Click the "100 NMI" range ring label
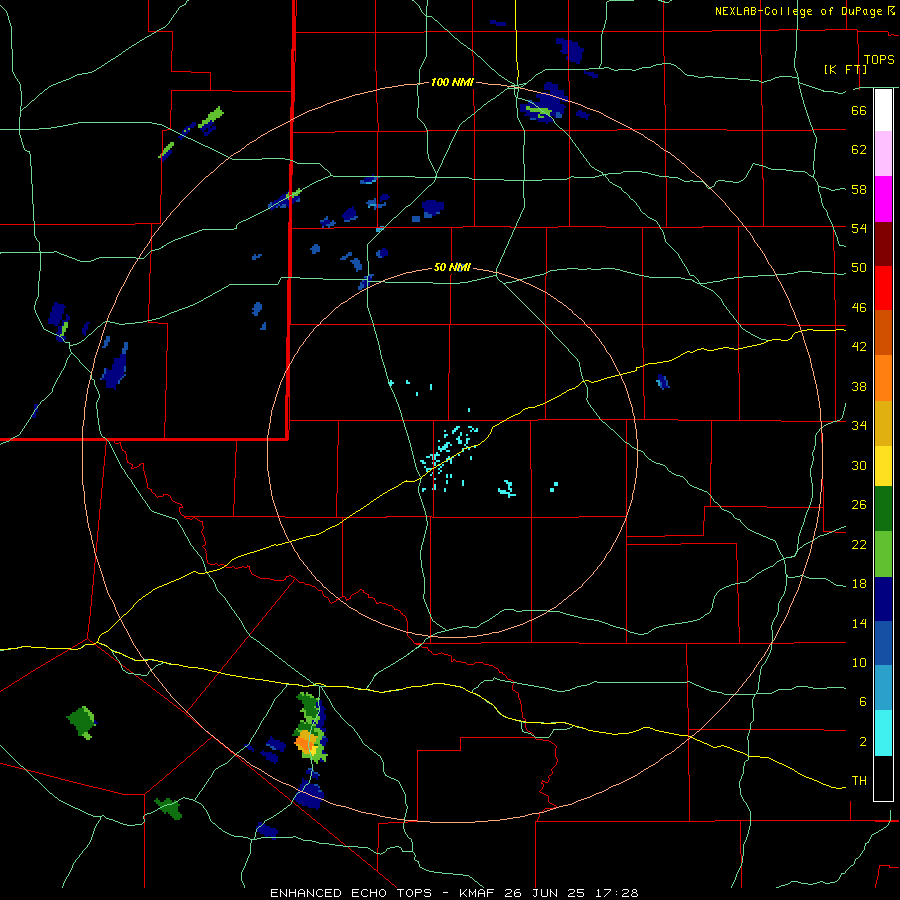The image size is (900, 900). click(x=452, y=82)
